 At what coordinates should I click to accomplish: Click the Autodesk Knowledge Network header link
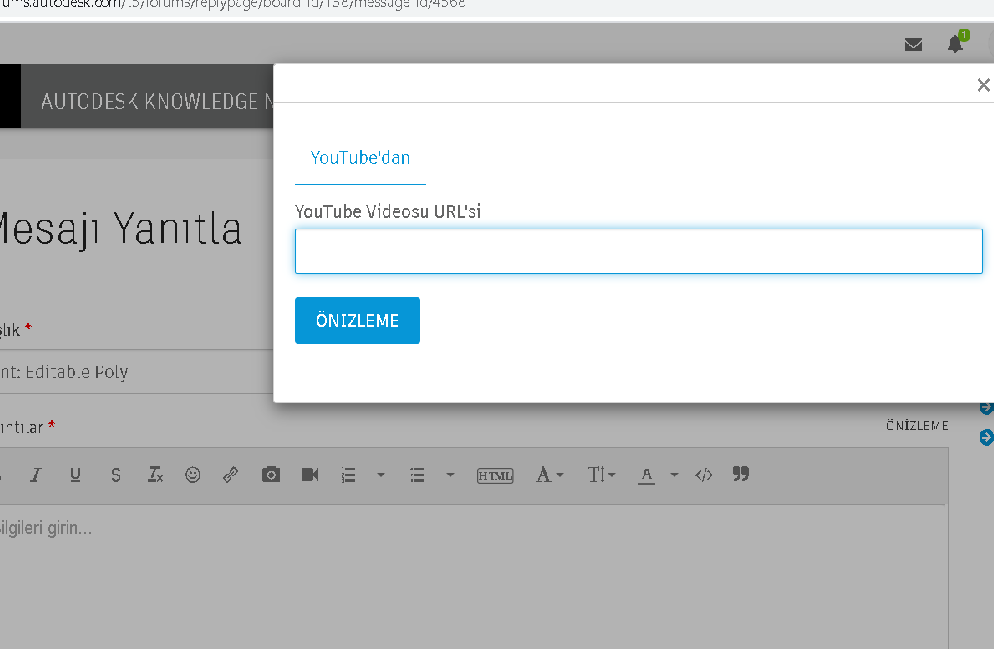(157, 101)
